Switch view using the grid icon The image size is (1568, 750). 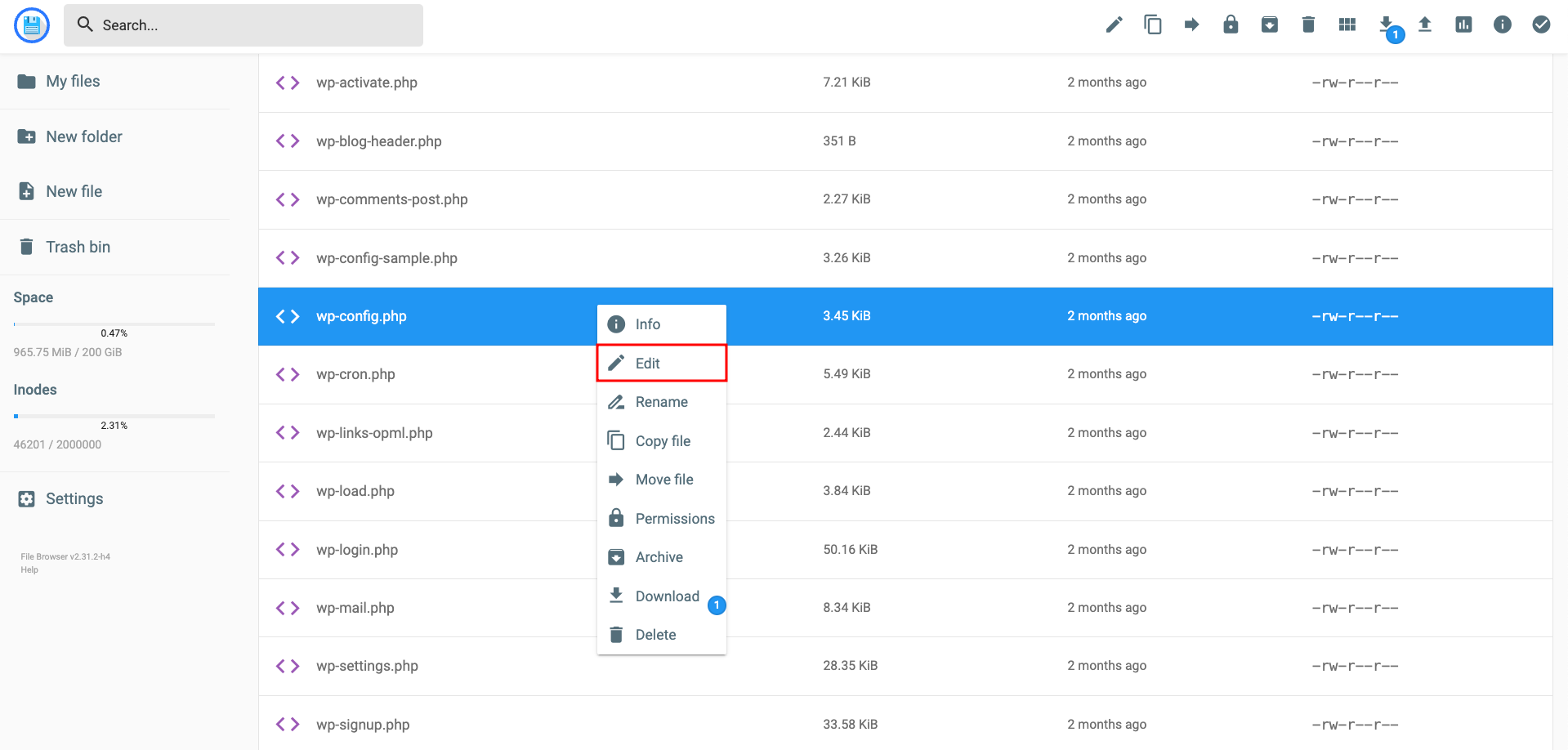point(1347,25)
